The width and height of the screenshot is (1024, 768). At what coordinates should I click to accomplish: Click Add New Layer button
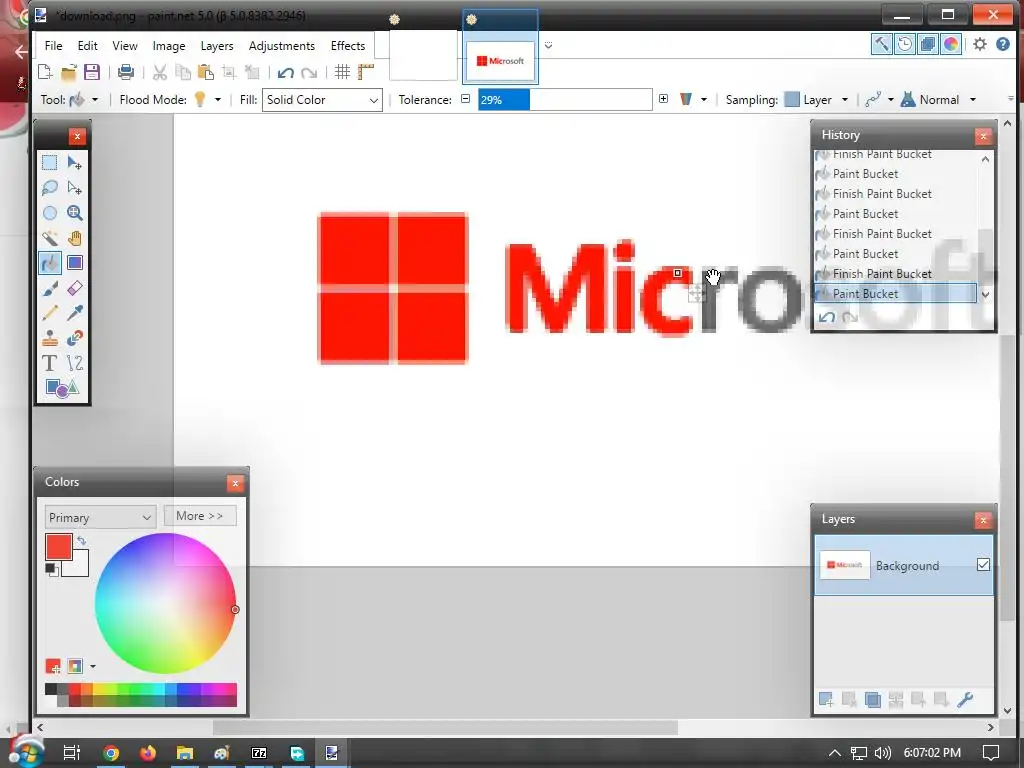[826, 700]
